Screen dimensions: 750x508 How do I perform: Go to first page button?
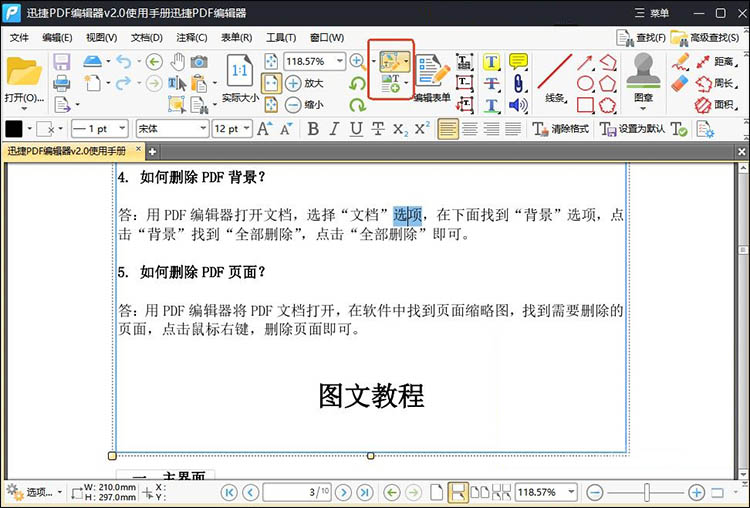(229, 492)
